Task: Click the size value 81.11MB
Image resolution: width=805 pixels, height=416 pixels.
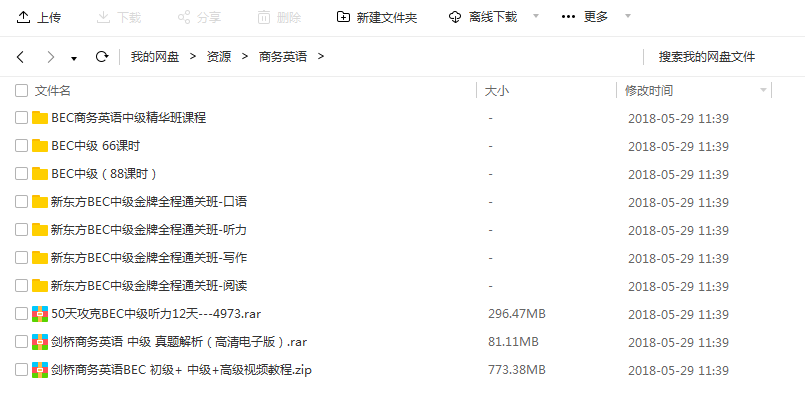Action: click(x=513, y=342)
